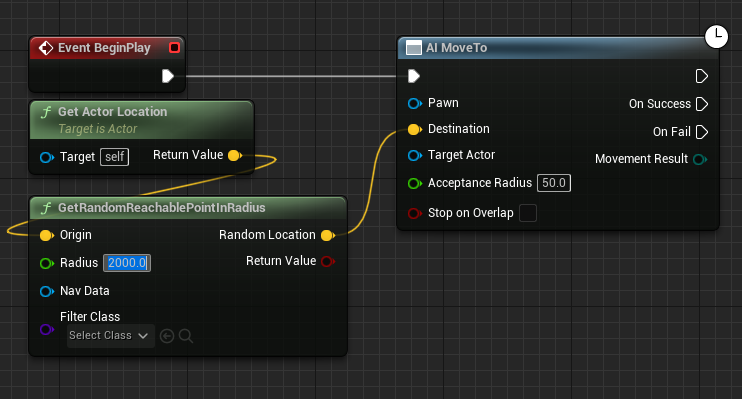Click the Movement Result output pin
Viewport: 742px width, 399px height.
coord(700,160)
